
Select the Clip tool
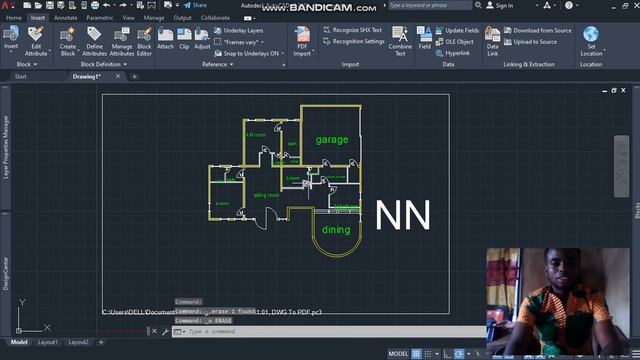coord(184,38)
